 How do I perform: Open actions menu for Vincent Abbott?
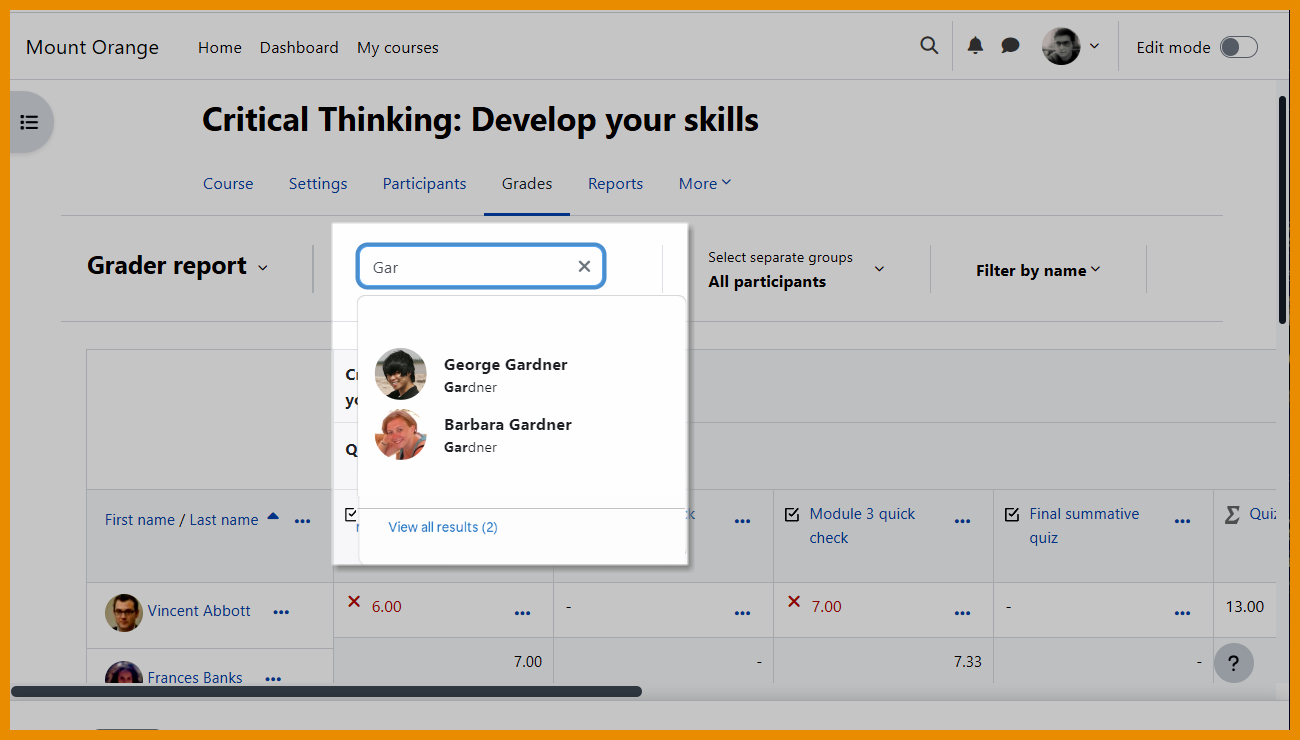click(281, 612)
